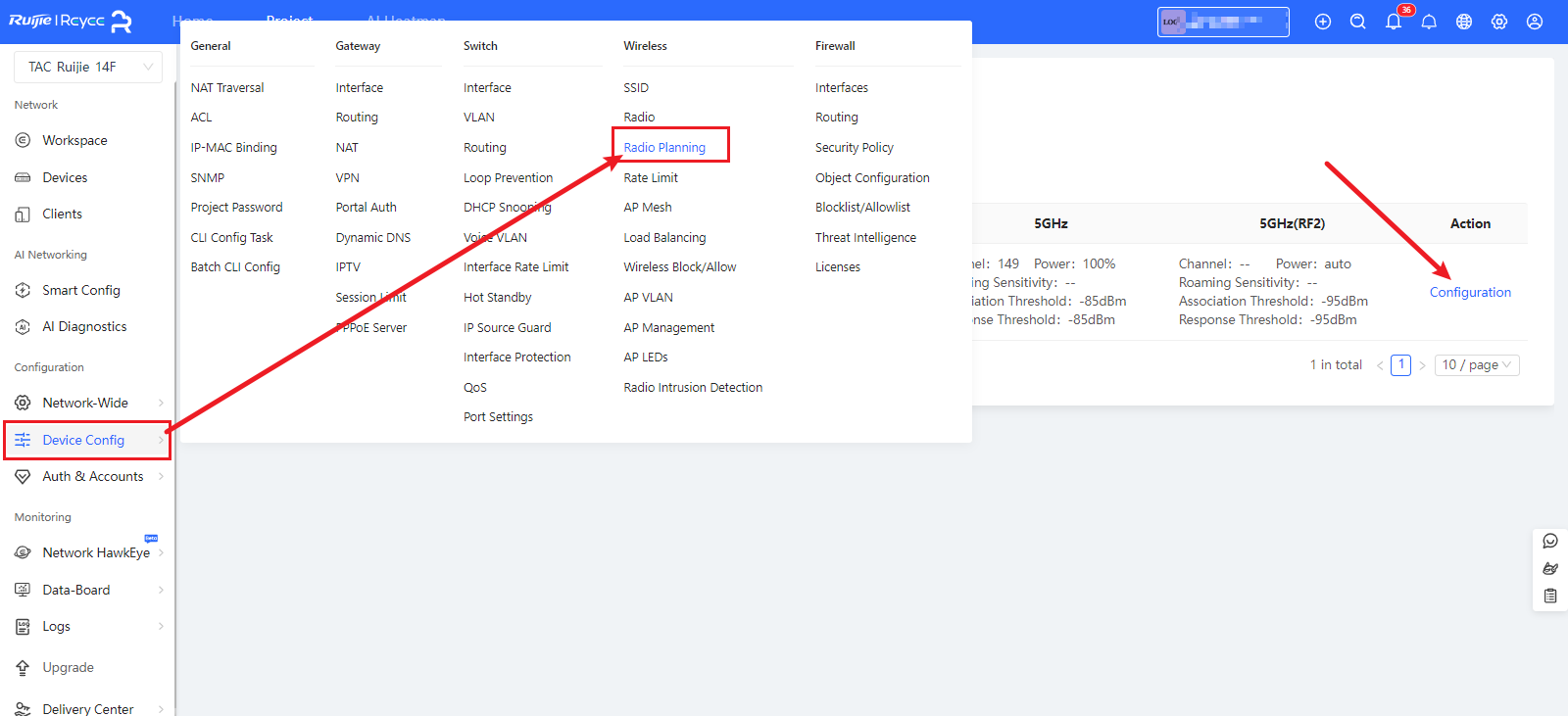The image size is (1568, 716).
Task: Expand the Network HawkEye chevron
Action: [161, 552]
